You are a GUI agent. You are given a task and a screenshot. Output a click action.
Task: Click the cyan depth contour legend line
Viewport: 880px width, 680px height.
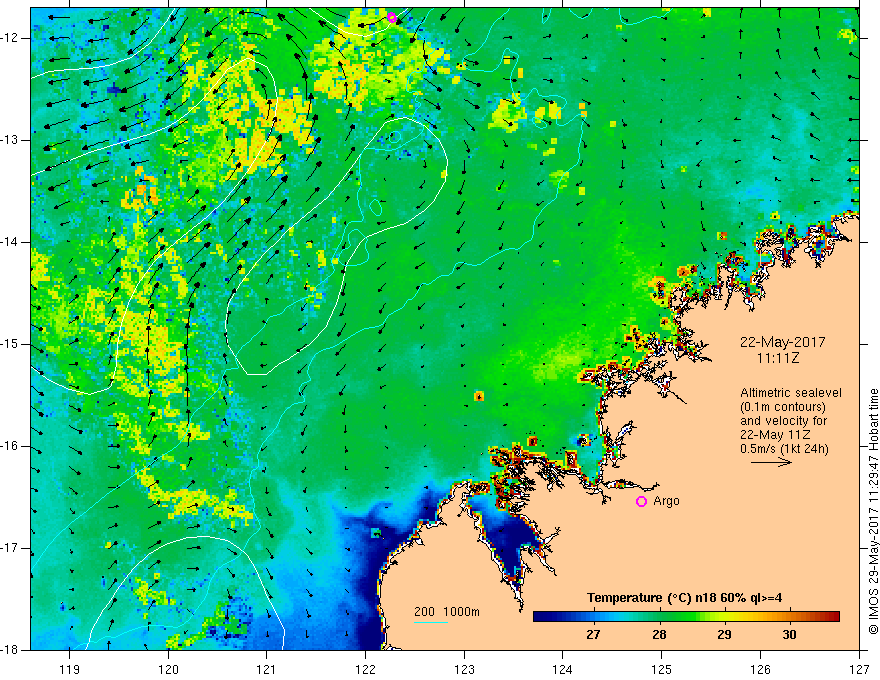tap(430, 622)
